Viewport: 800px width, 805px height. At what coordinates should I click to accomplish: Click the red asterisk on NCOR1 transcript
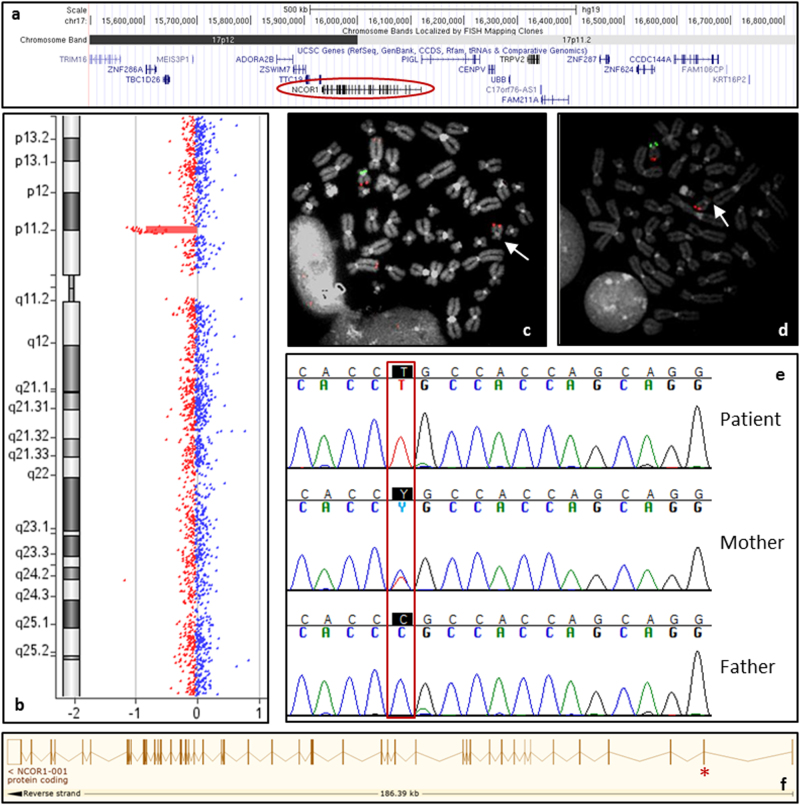click(704, 773)
